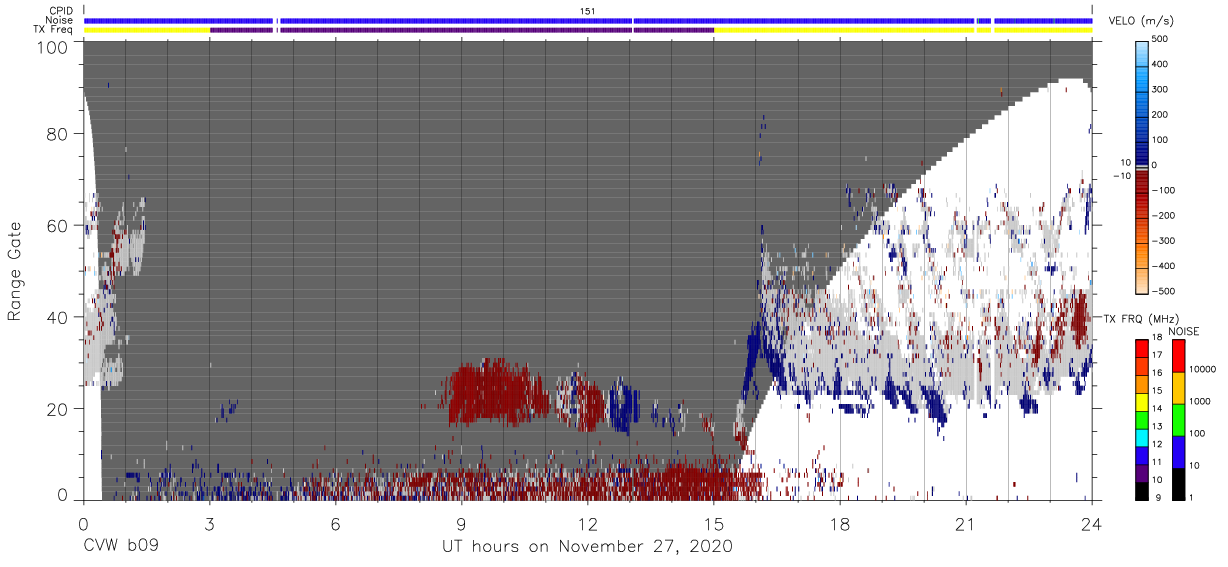Click the orange segment of NOISE colorbar
This screenshot has height=567, width=1228.
[1178, 387]
